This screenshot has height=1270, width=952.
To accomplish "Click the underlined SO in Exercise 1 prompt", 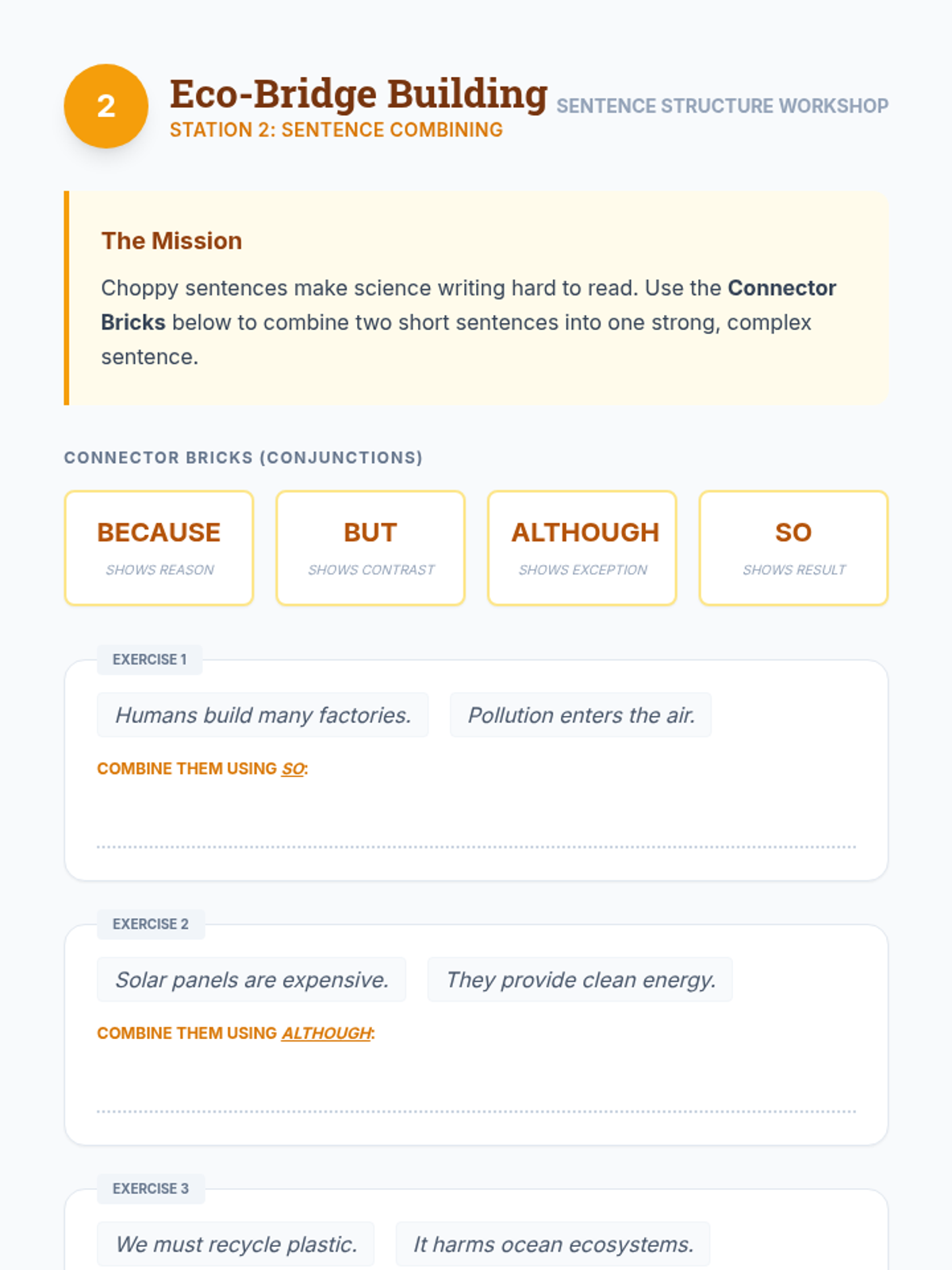I will click(293, 768).
